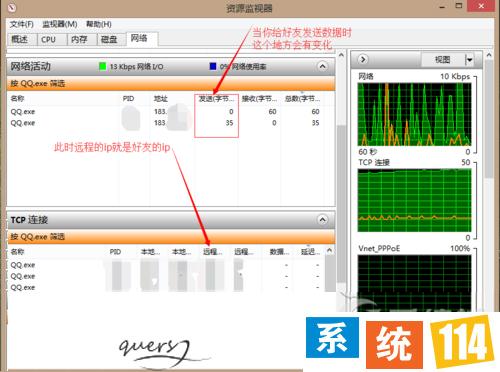The width and height of the screenshot is (500, 372).
Task: Switch to the 磁盘 tab
Action: point(111,39)
